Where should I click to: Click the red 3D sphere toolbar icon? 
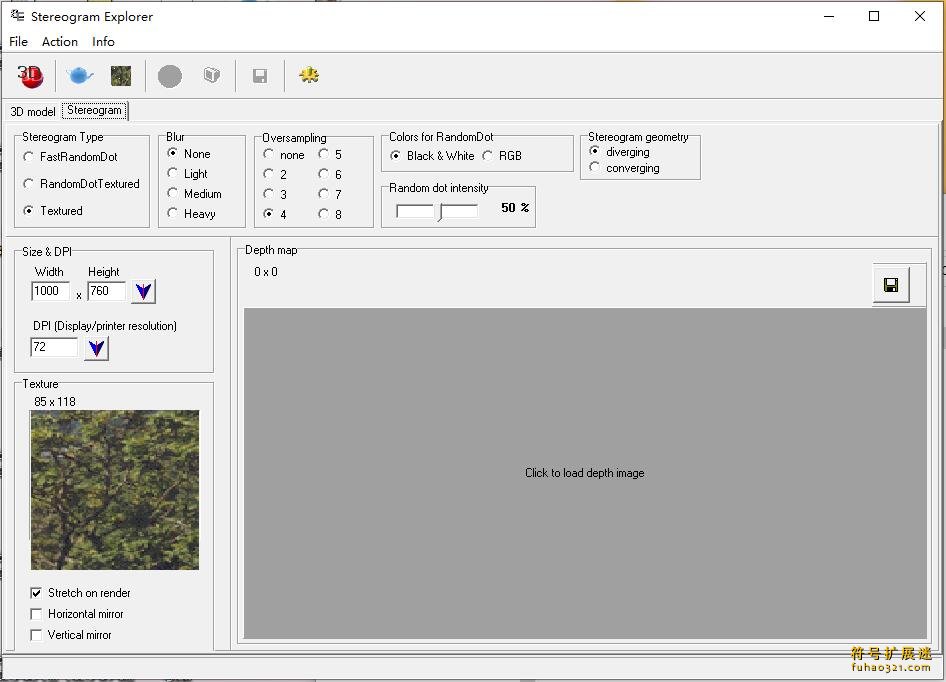point(29,75)
